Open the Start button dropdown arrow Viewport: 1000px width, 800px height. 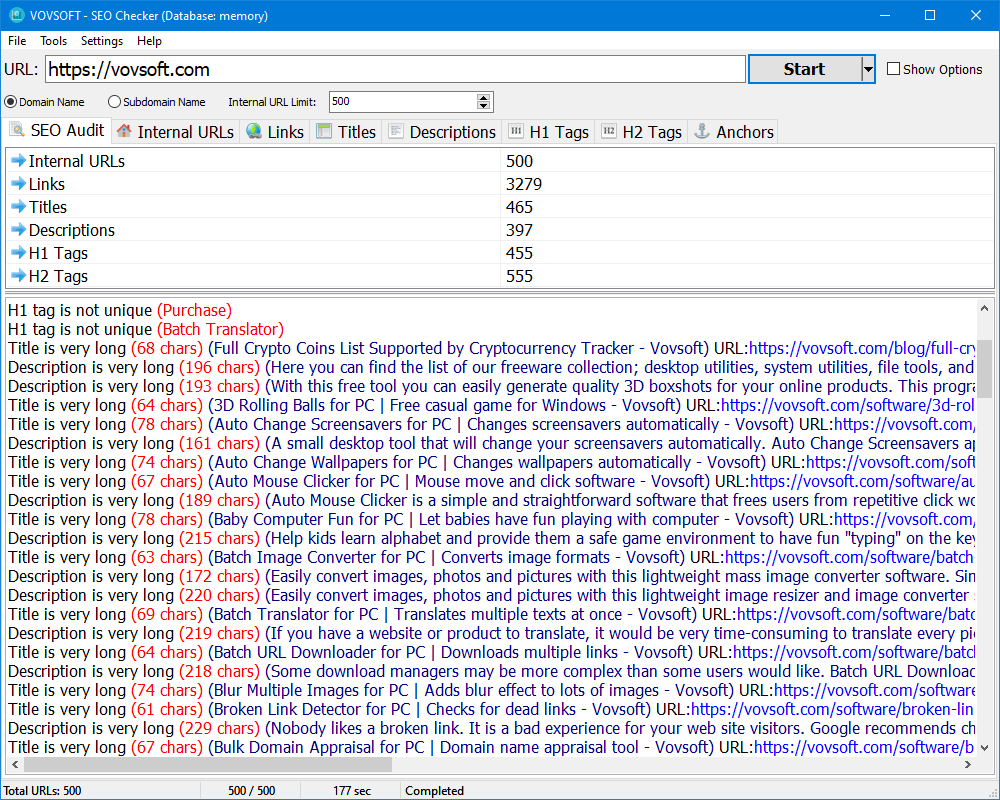868,69
